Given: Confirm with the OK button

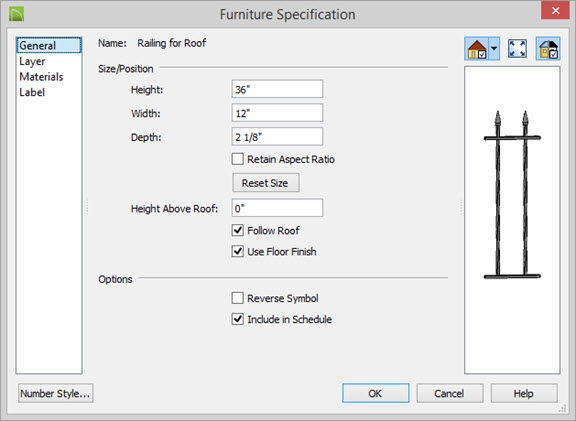Looking at the screenshot, I should [x=375, y=393].
